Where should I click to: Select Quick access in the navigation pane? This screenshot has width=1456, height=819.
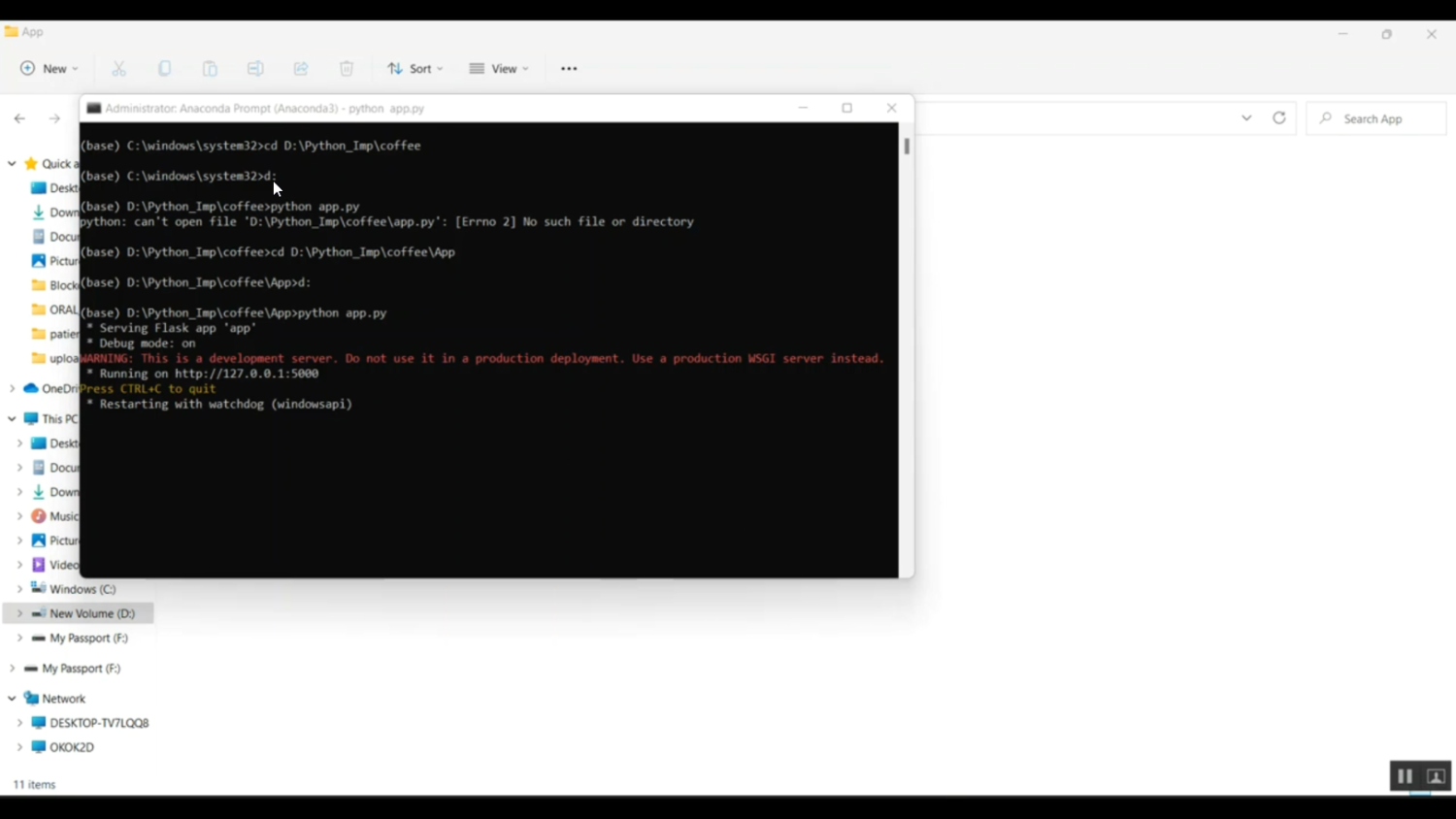coord(50,164)
